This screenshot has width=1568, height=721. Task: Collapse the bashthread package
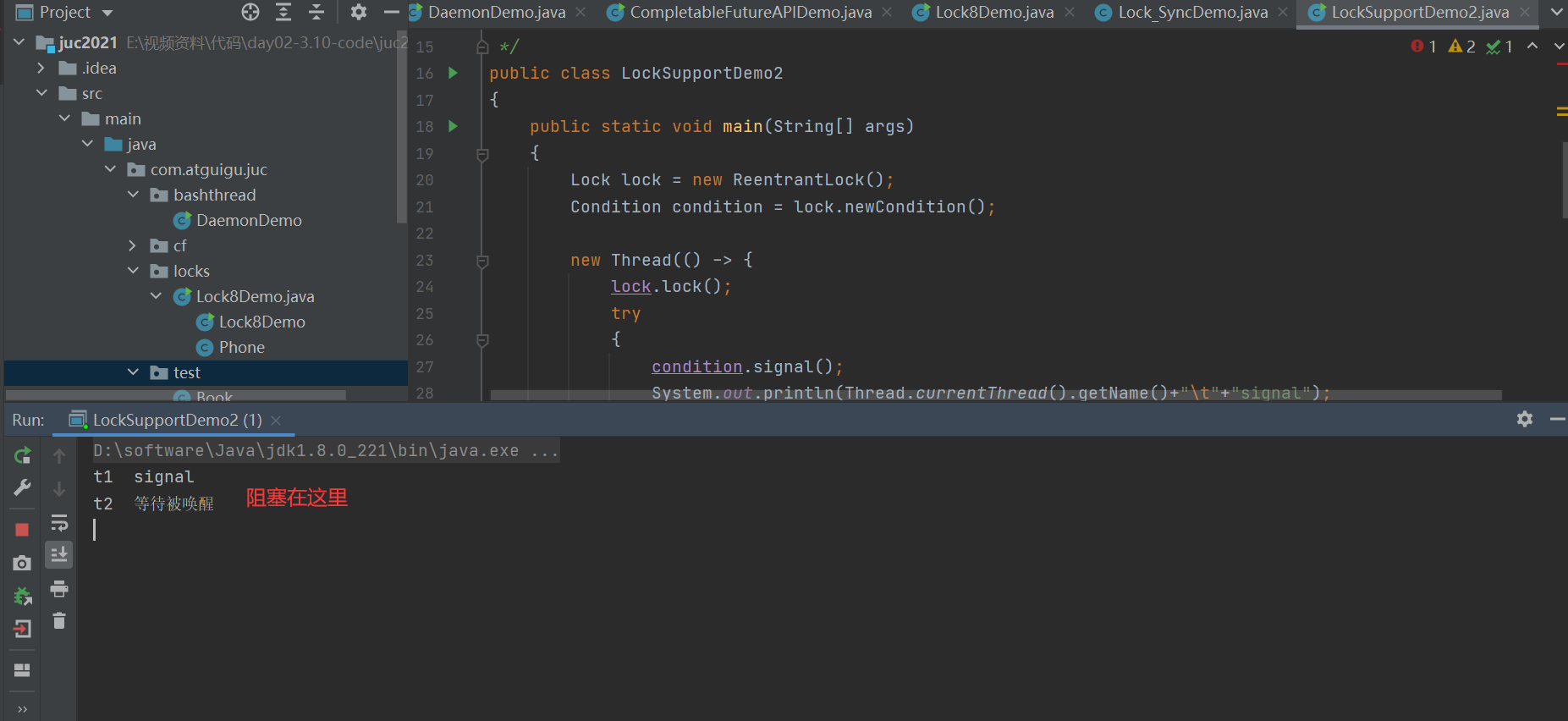pyautogui.click(x=133, y=195)
